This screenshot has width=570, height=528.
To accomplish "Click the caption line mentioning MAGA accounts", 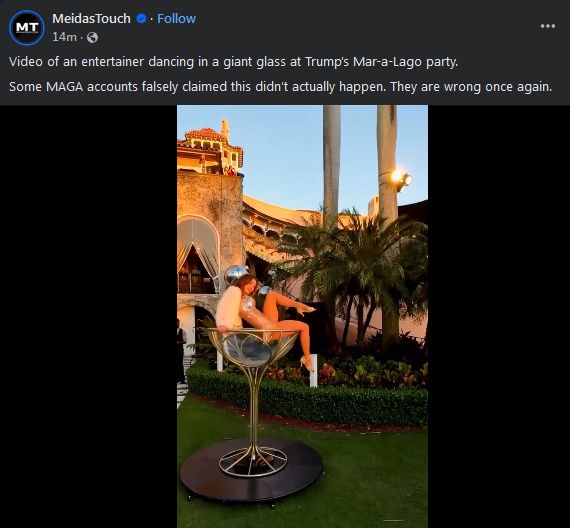I will [280, 87].
